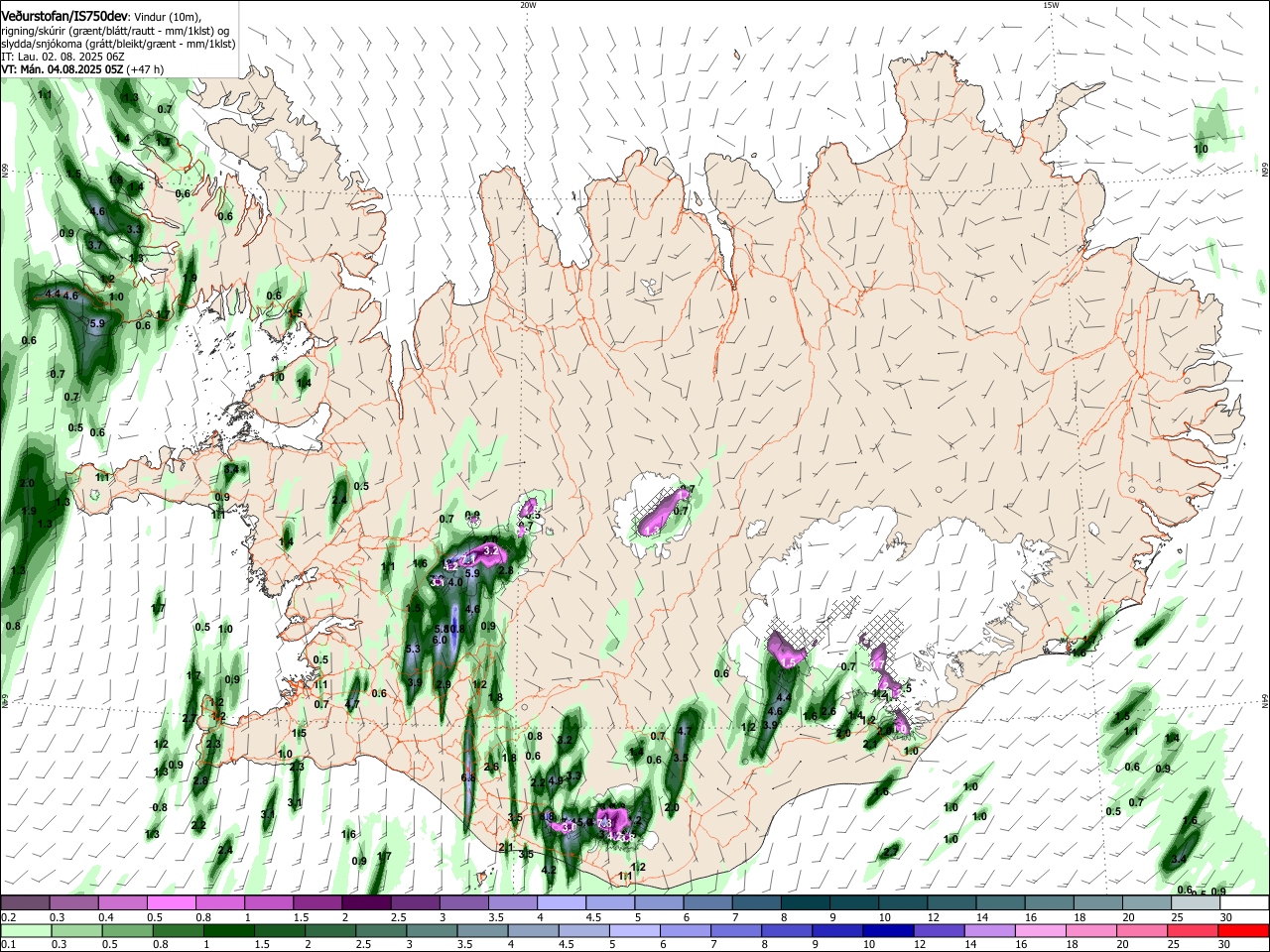
Task: Click the white last swatch of the snow scale
Action: [1244, 903]
